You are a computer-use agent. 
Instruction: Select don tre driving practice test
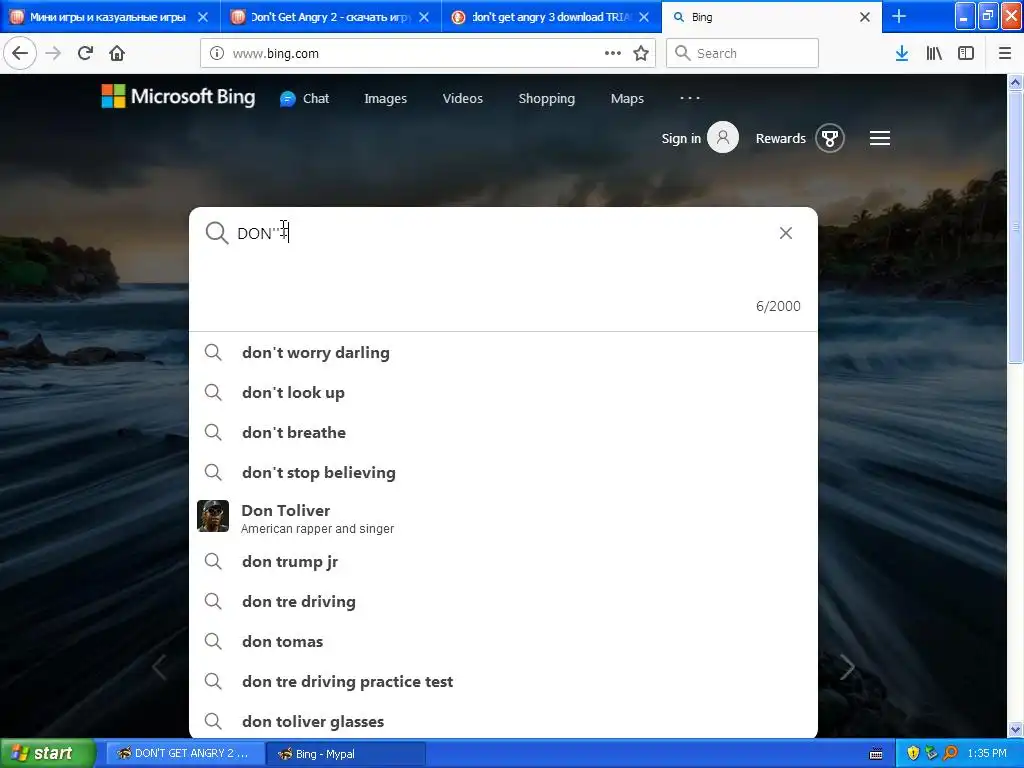[503, 681]
